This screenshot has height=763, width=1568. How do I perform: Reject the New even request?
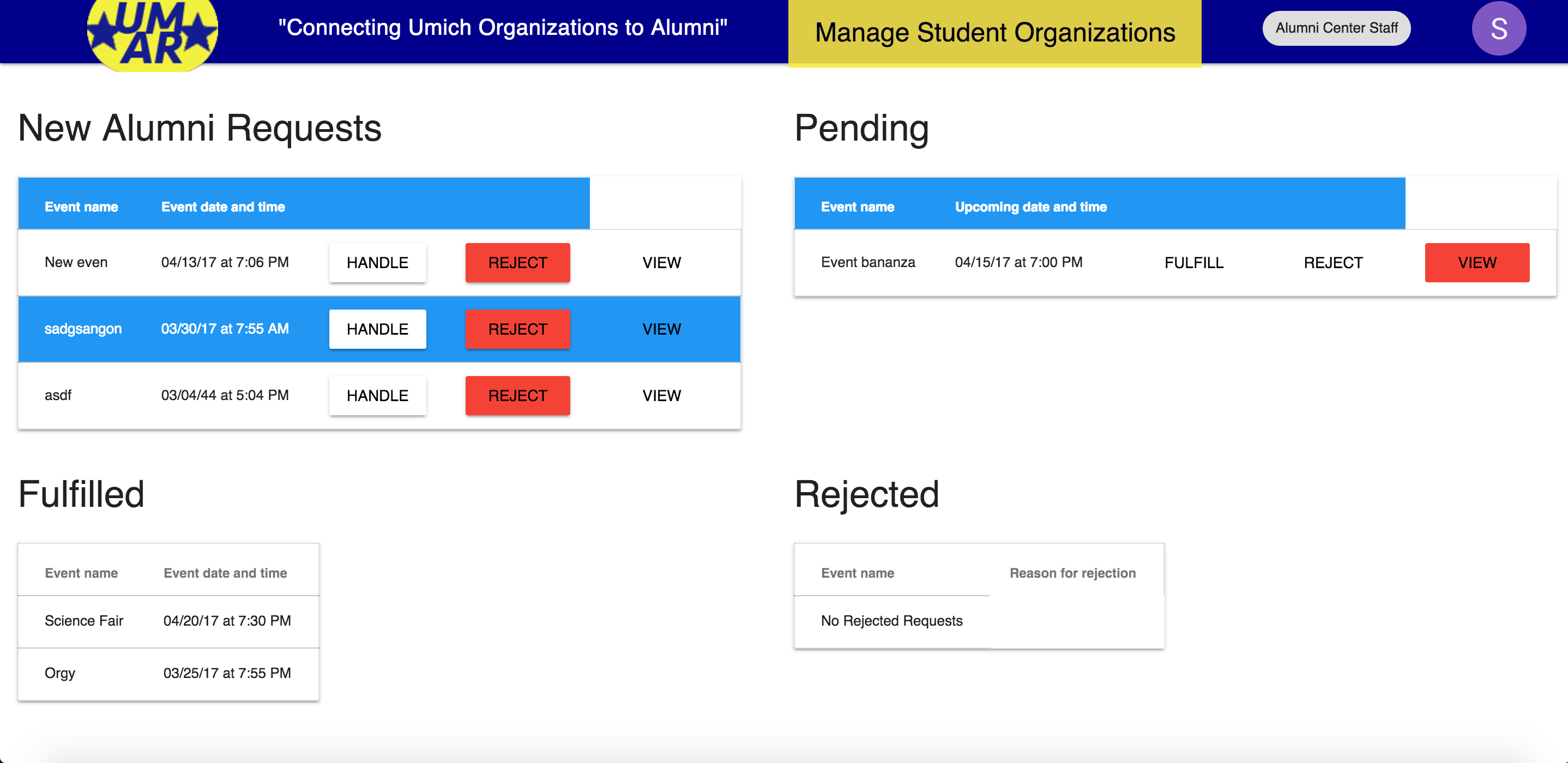pos(517,263)
